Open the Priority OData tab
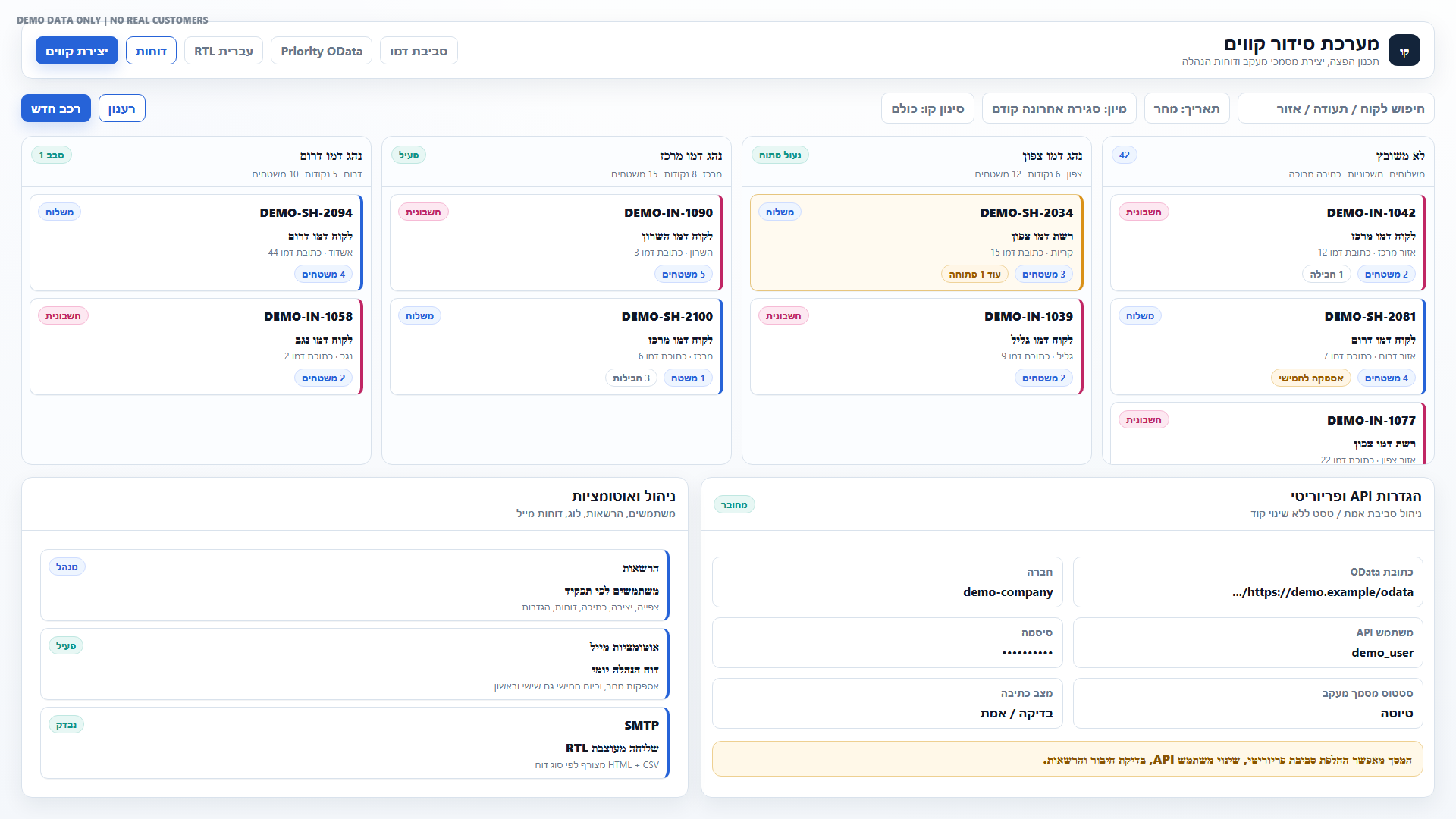Screen dimensions: 1456x819 point(322,51)
